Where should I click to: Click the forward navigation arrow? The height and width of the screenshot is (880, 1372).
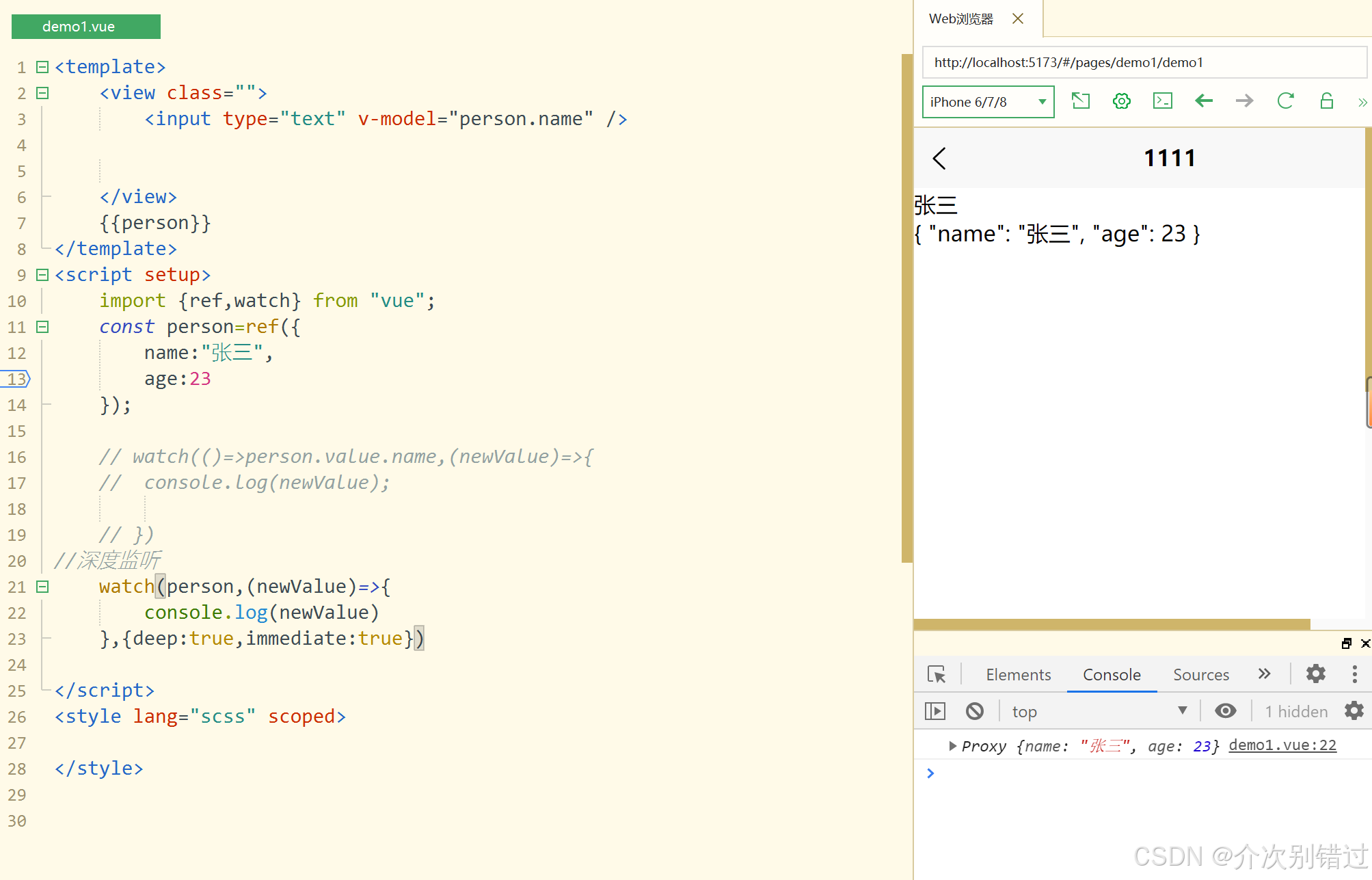click(1245, 101)
